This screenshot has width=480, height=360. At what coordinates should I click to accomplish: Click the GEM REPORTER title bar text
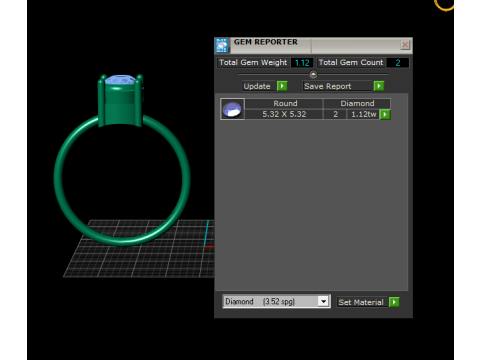(x=266, y=42)
